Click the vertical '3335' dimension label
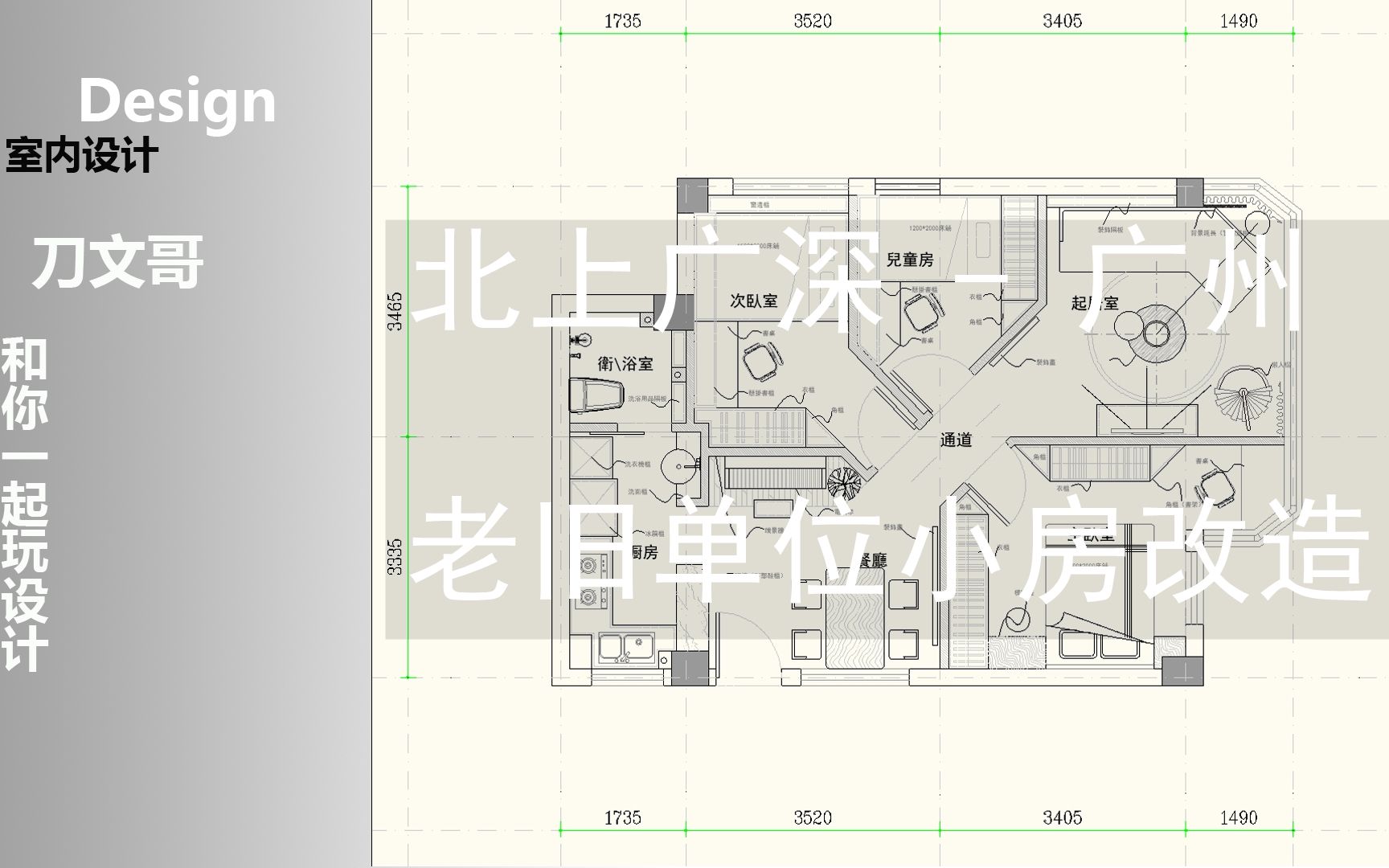Viewport: 1389px width, 868px height. (x=395, y=557)
